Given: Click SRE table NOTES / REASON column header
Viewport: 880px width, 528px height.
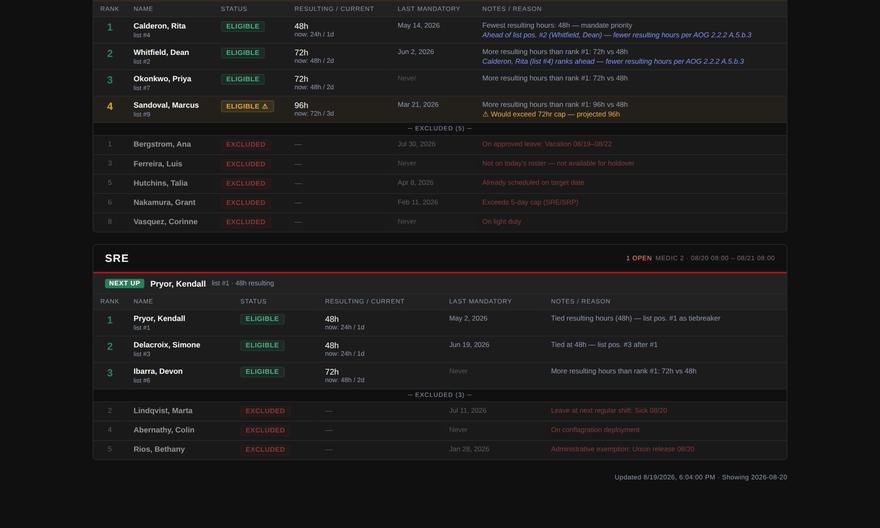Looking at the screenshot, I should pyautogui.click(x=580, y=301).
